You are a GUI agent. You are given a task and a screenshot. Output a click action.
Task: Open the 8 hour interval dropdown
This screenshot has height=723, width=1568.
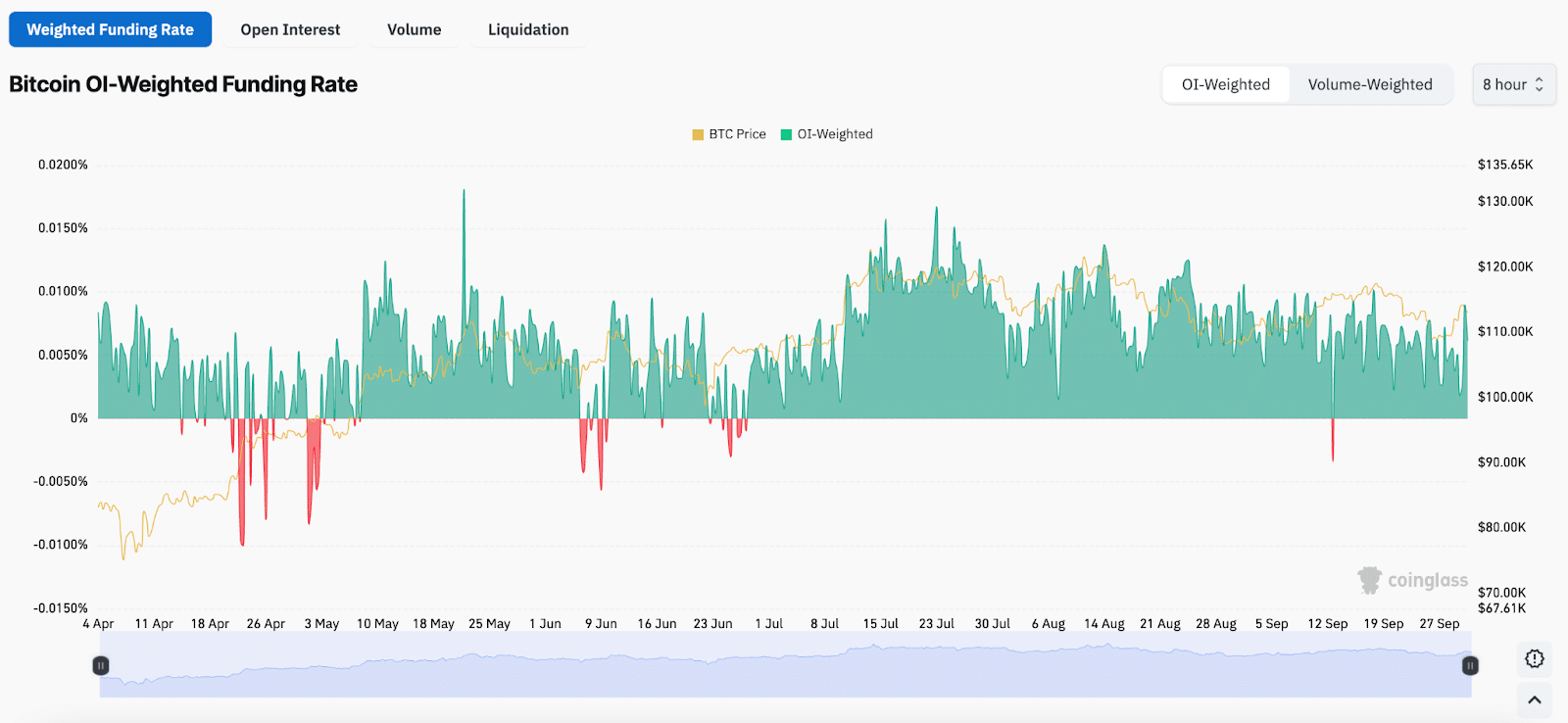pyautogui.click(x=1513, y=84)
